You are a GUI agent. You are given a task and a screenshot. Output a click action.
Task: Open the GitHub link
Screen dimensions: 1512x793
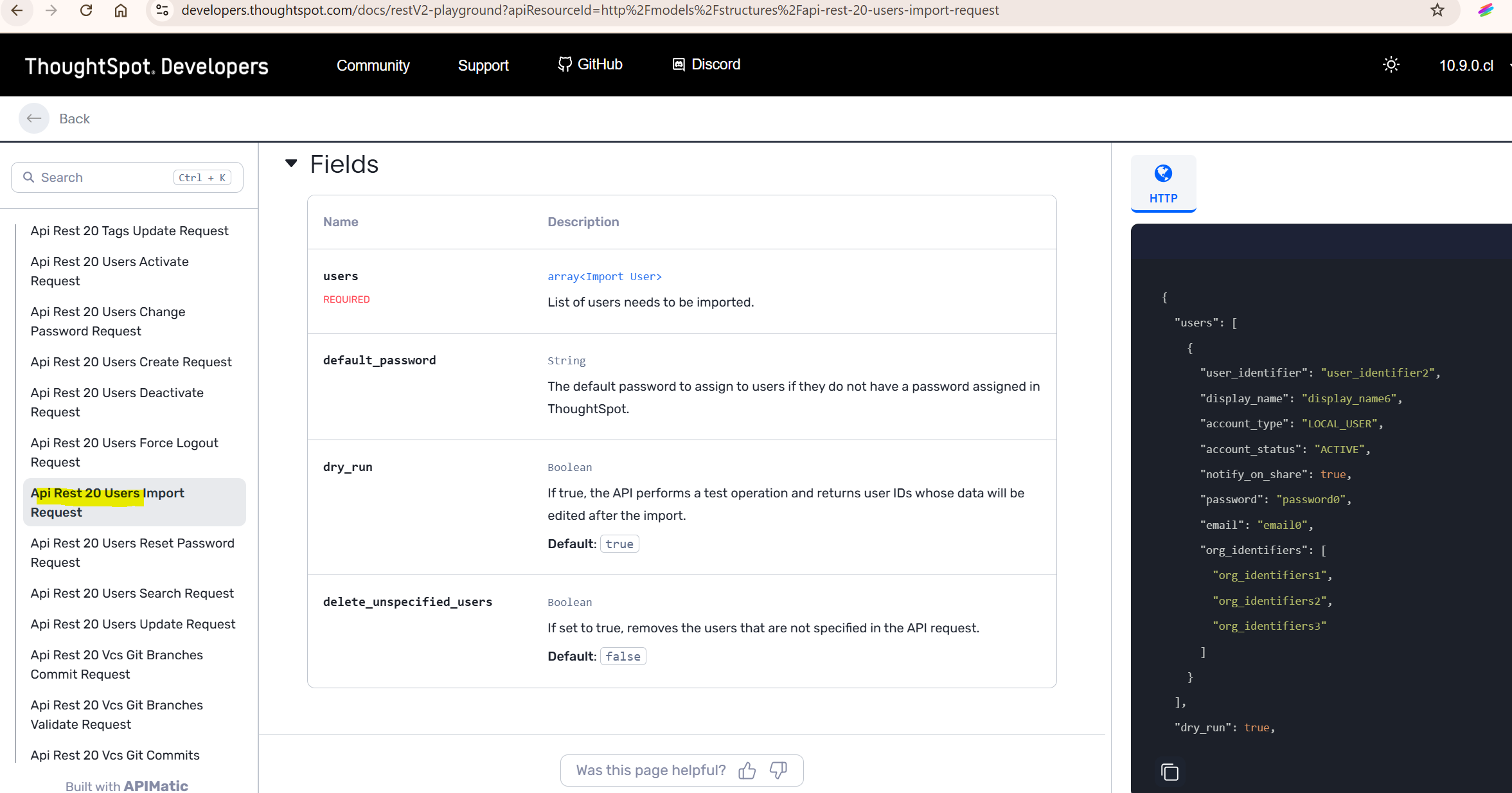tap(590, 64)
